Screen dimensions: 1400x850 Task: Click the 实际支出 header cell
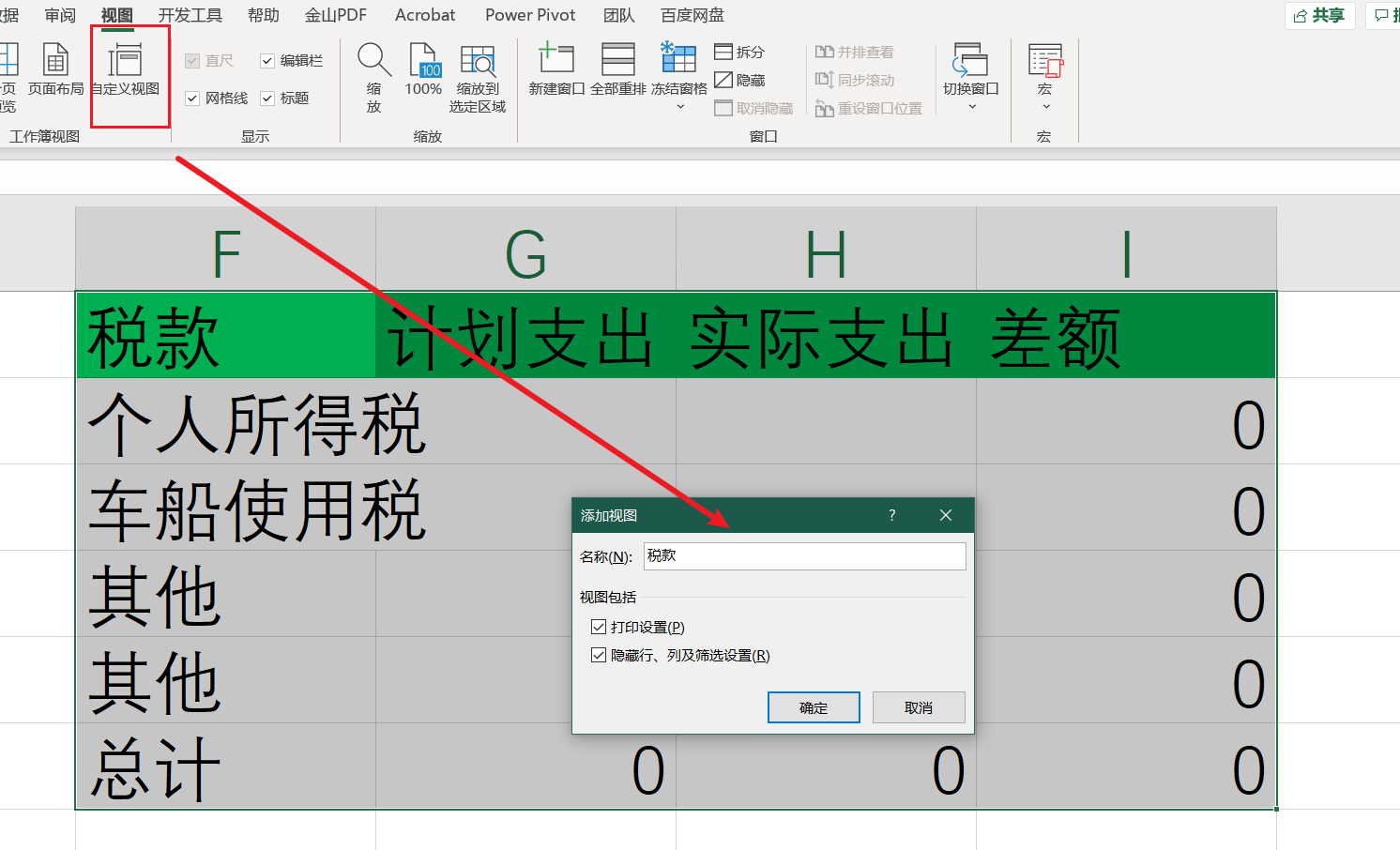click(x=826, y=335)
